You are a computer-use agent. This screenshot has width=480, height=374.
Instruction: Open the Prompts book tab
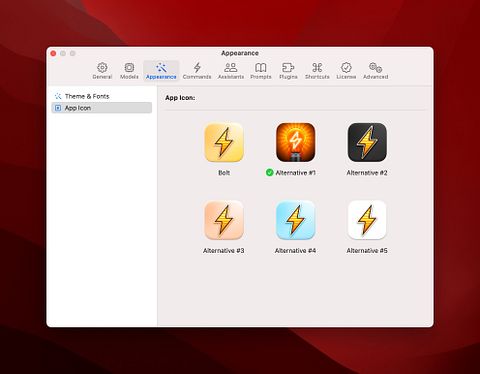point(261,71)
